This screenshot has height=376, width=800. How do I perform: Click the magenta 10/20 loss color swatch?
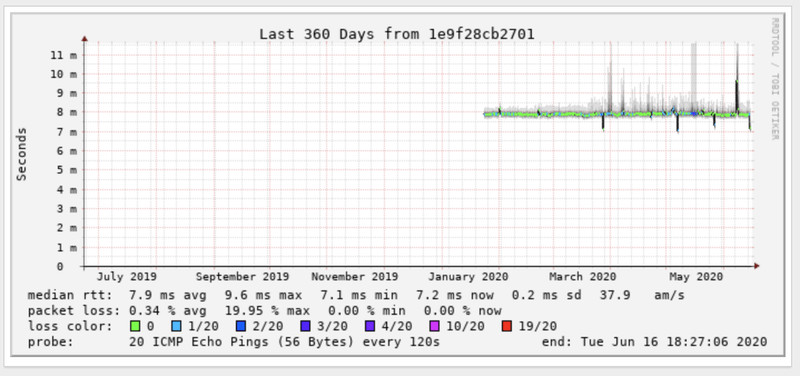[x=435, y=327]
